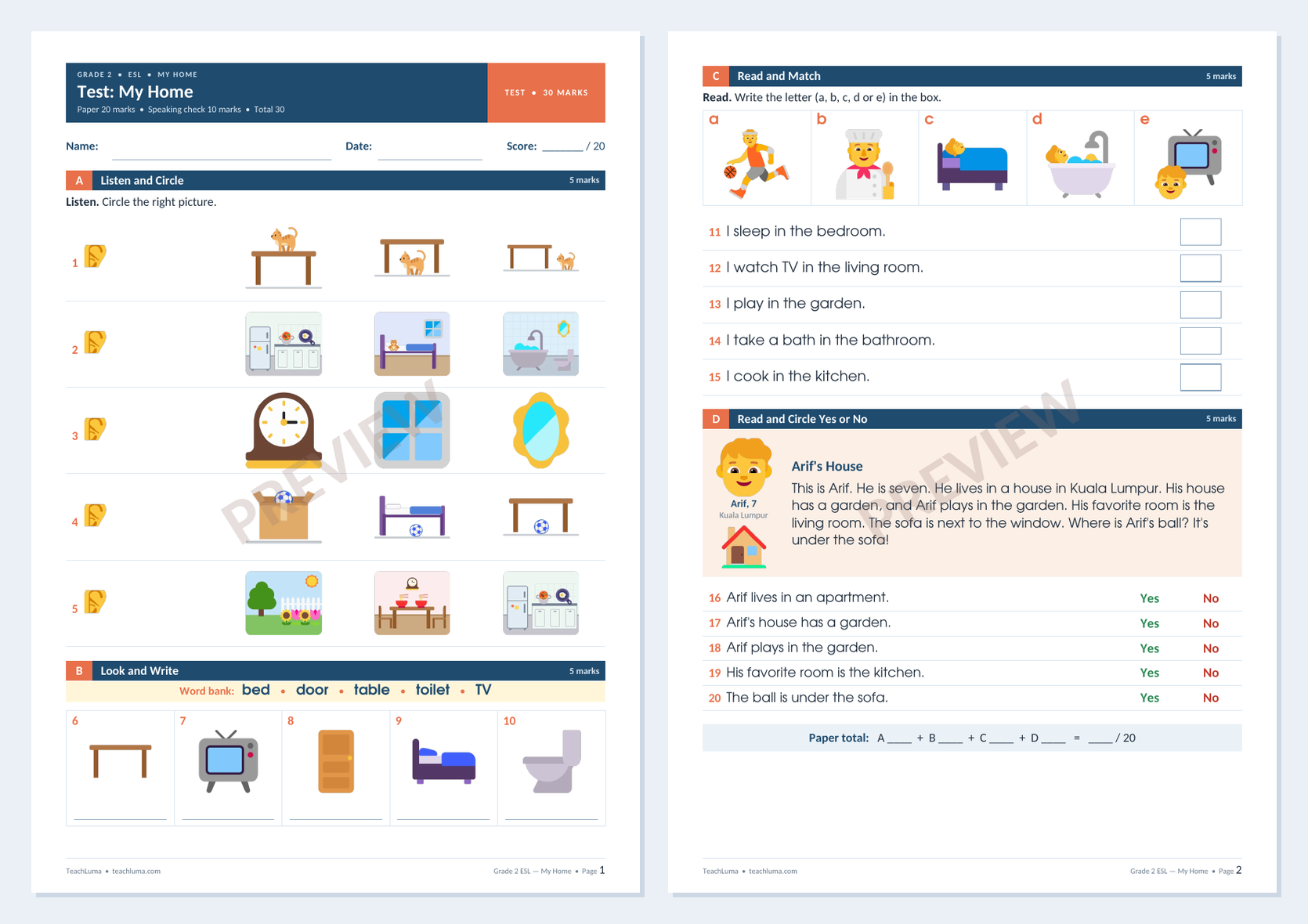Image resolution: width=1308 pixels, height=924 pixels.
Task: Circle the window picture in question 3
Action: click(412, 430)
